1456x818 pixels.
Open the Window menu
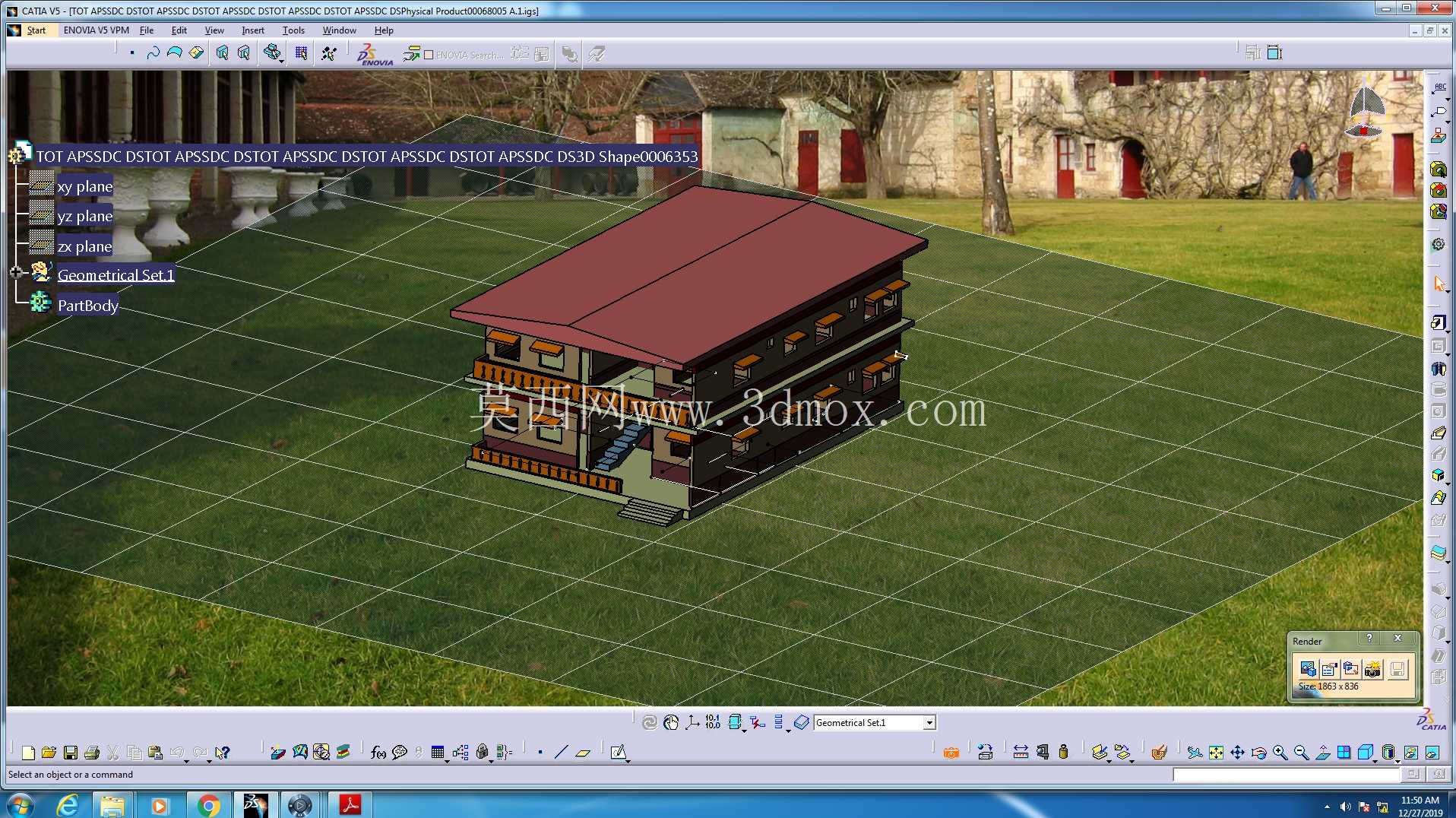coord(339,30)
